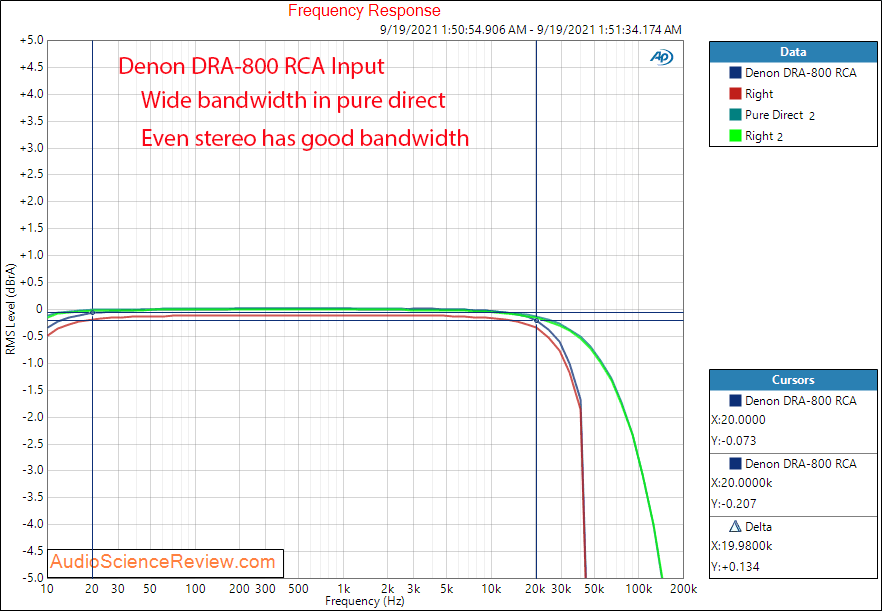Click the cursor swatch above X:20.0000 Y:-0.073
This screenshot has width=882, height=611.
click(x=735, y=401)
